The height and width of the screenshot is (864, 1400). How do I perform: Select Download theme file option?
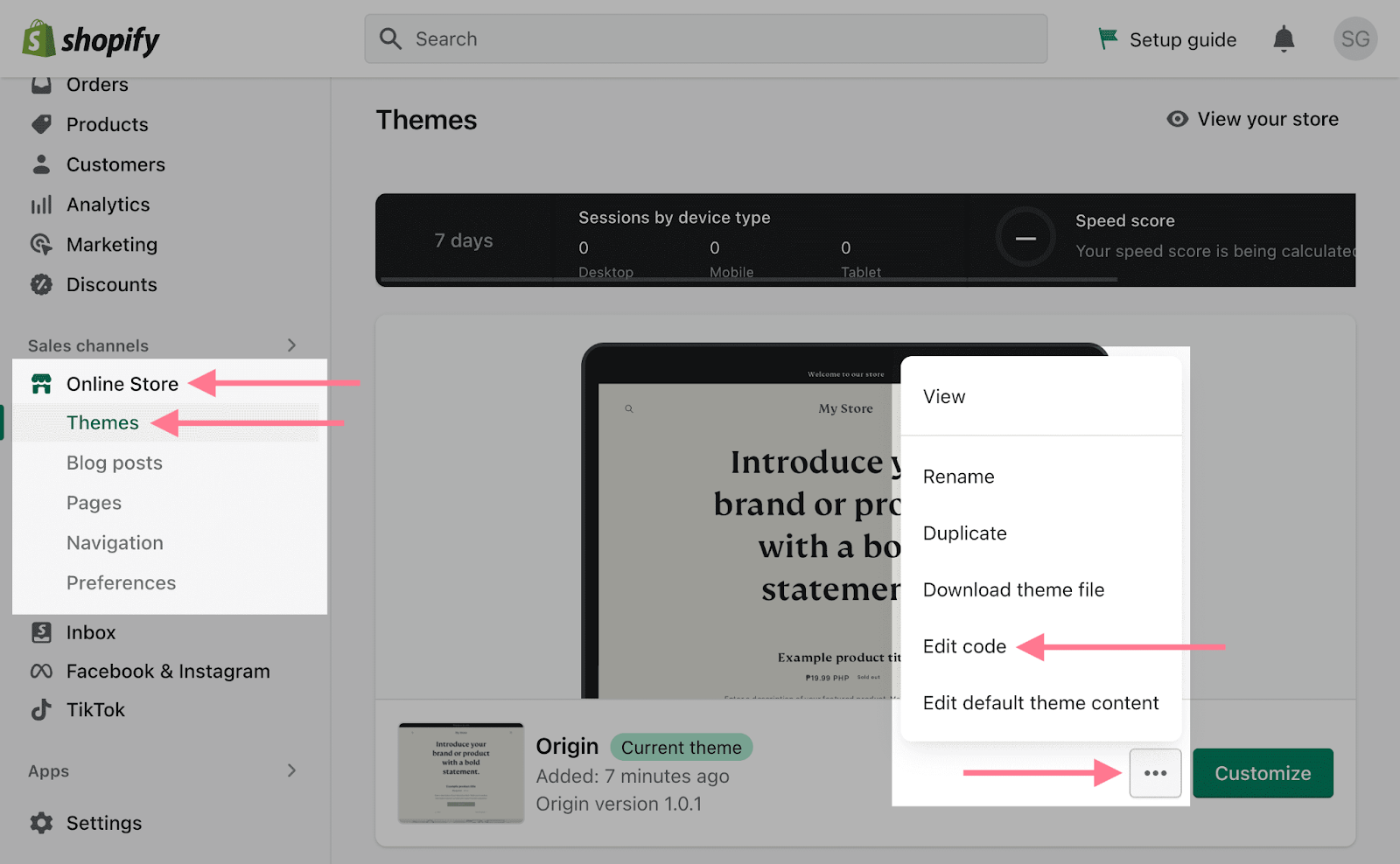[1013, 589]
